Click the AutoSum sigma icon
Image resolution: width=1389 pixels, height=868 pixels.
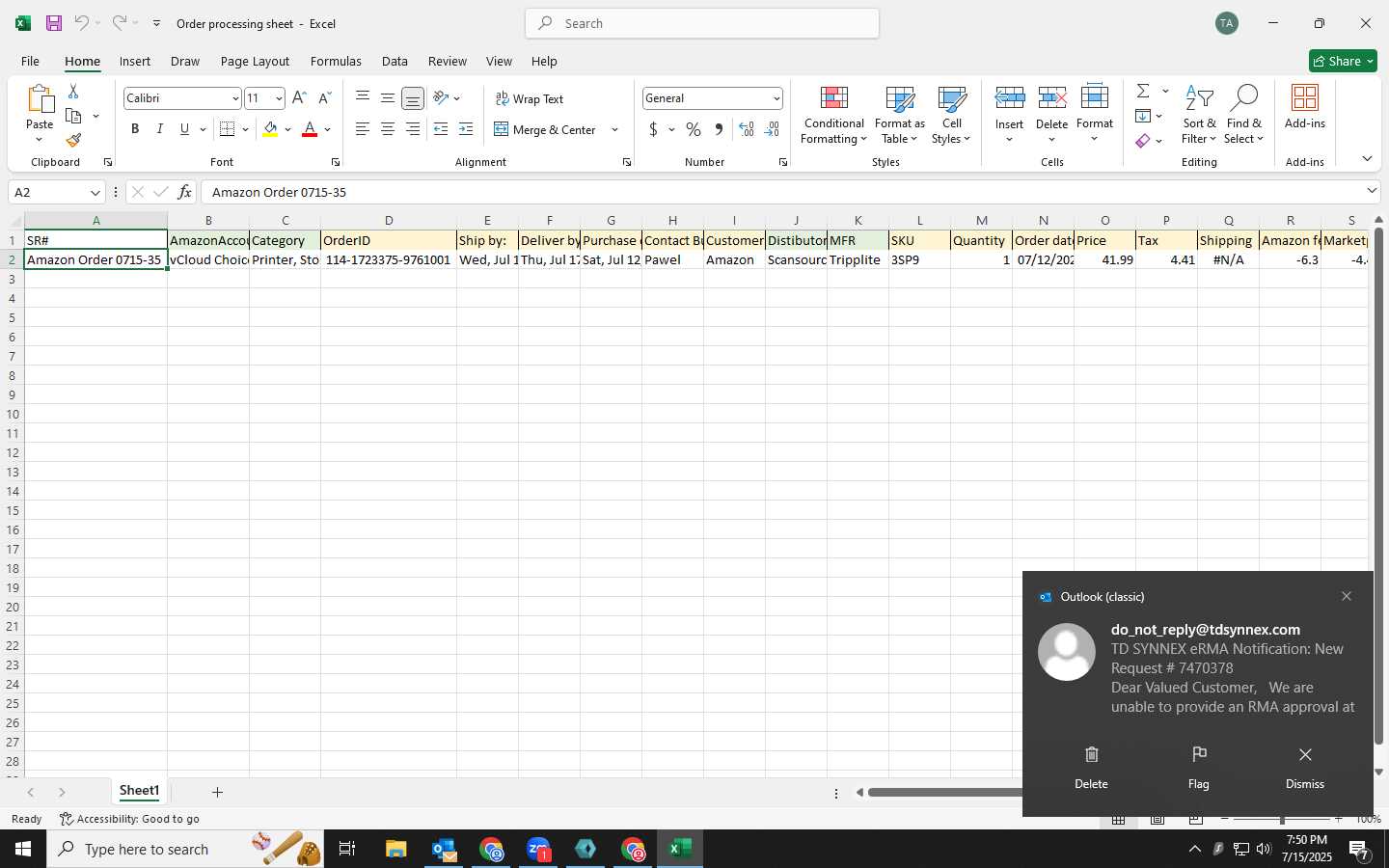[1143, 91]
